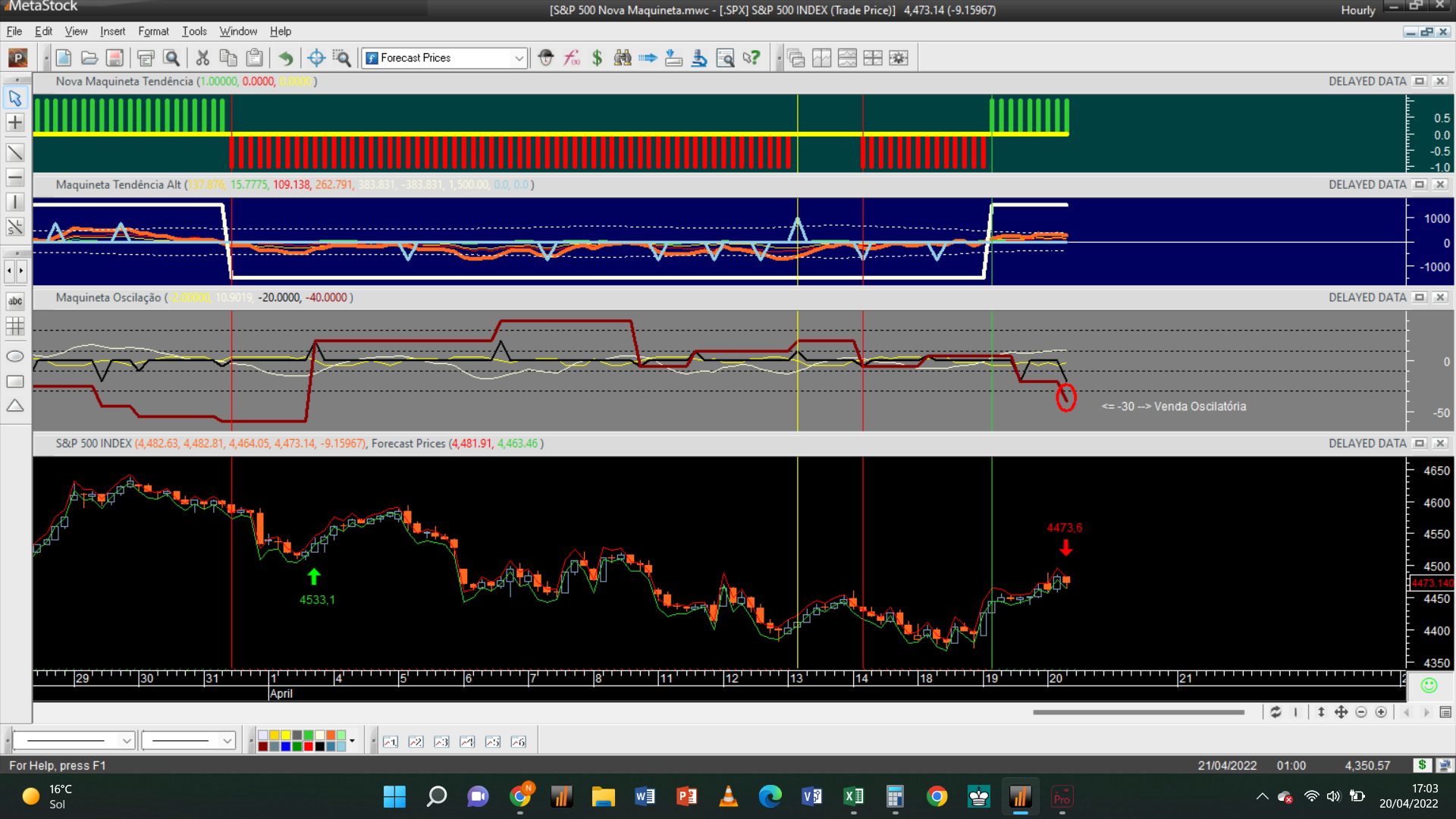
Task: Open the Indicator Builder (fx) tool
Action: pos(572,58)
